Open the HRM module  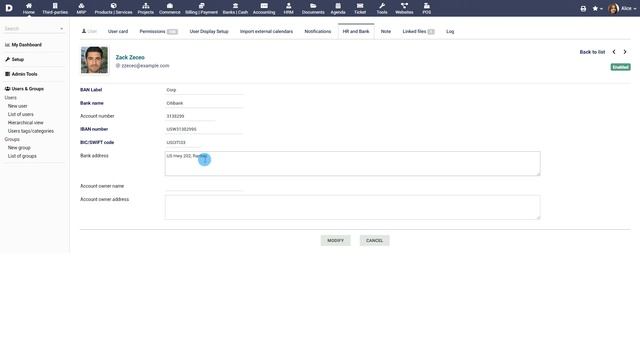pyautogui.click(x=289, y=8)
